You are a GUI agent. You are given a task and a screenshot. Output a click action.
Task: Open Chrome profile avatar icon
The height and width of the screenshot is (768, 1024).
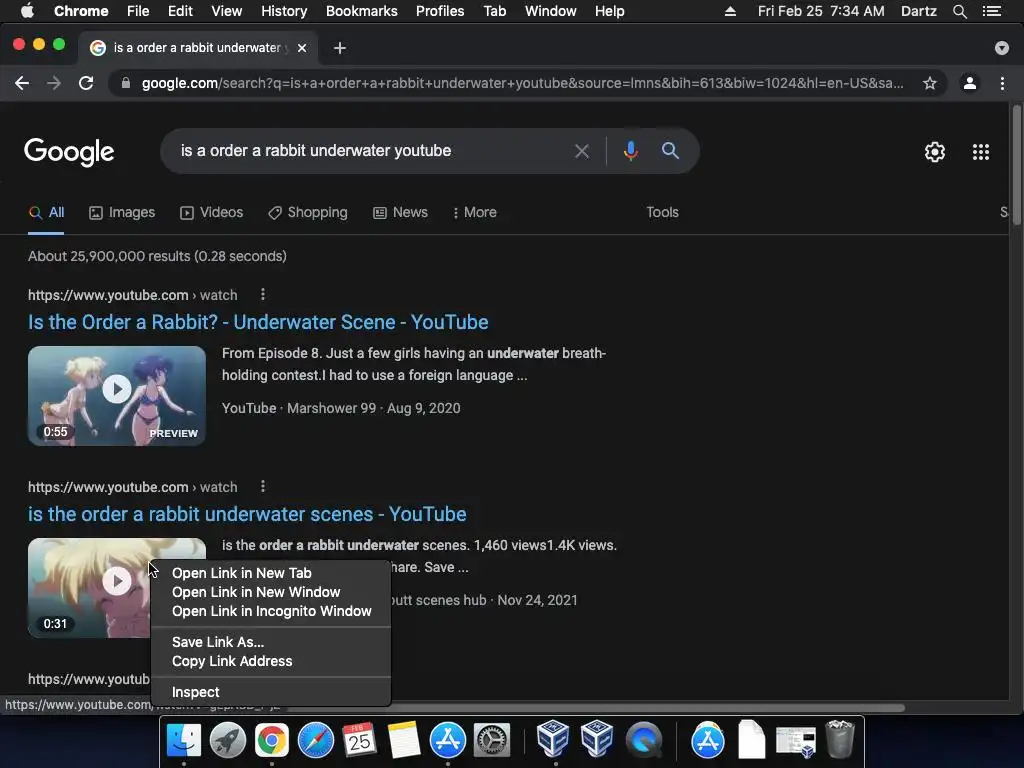[x=970, y=83]
